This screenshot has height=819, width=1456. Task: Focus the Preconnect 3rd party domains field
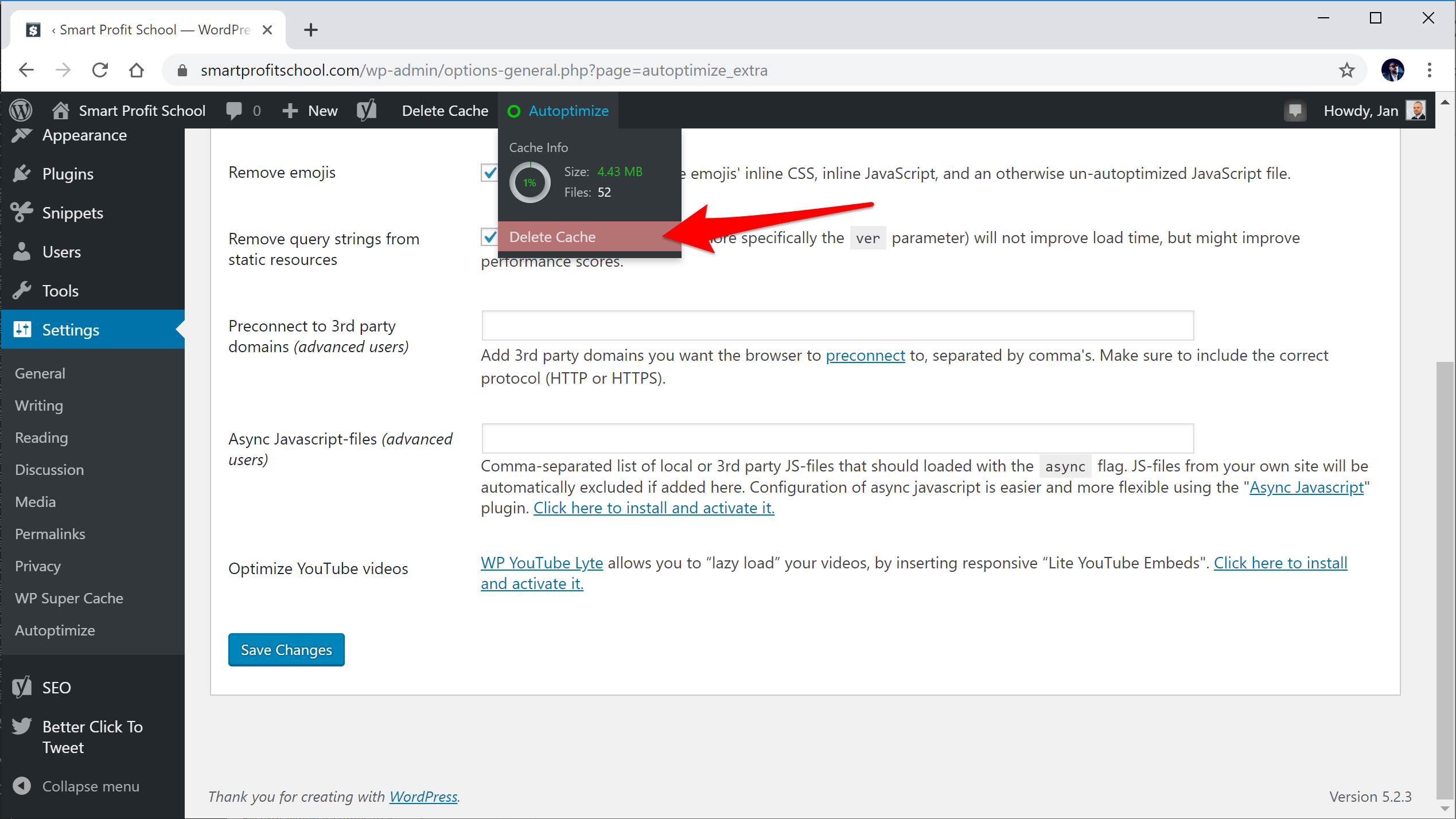click(838, 326)
